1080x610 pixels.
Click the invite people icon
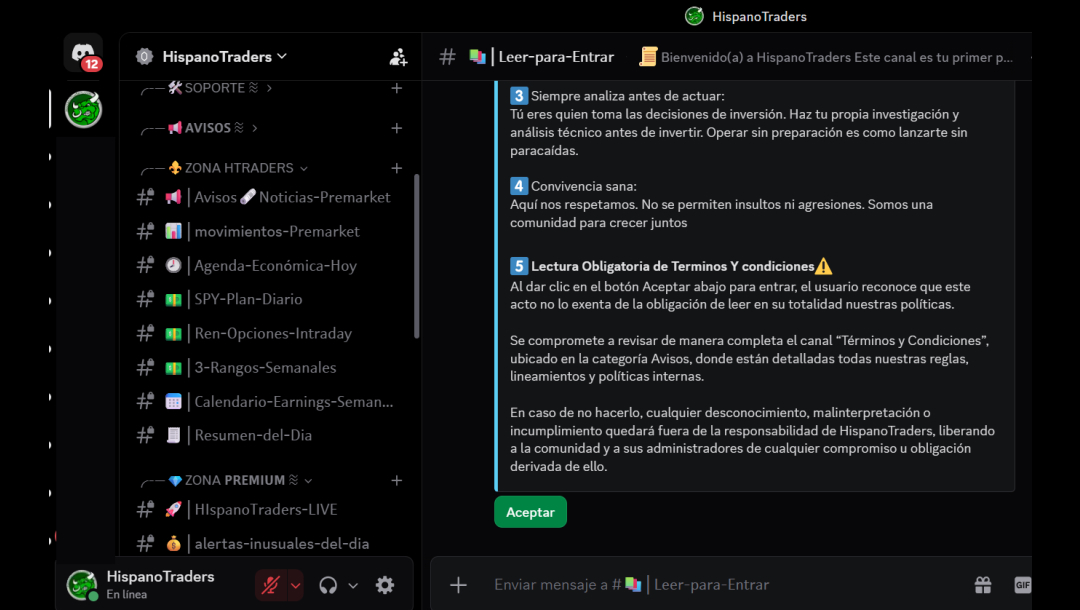click(x=398, y=57)
